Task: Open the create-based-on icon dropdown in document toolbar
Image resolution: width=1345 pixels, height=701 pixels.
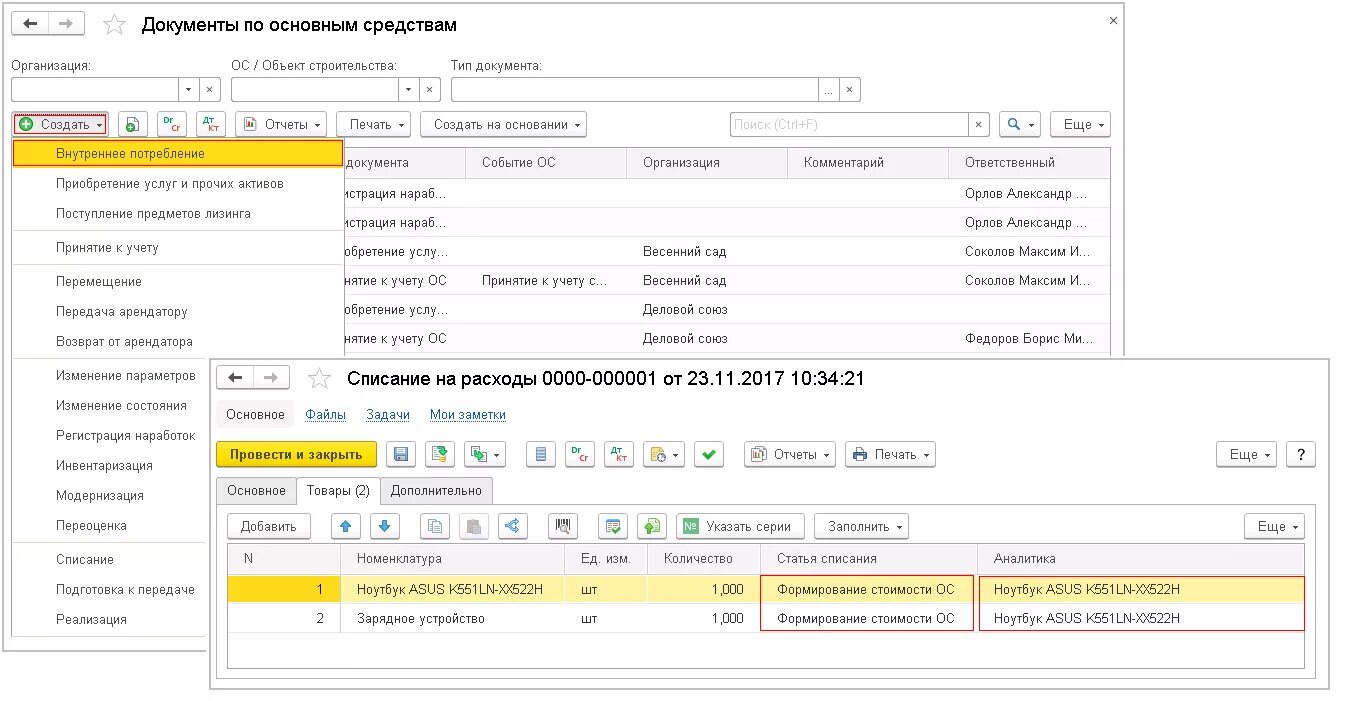Action: (x=485, y=454)
